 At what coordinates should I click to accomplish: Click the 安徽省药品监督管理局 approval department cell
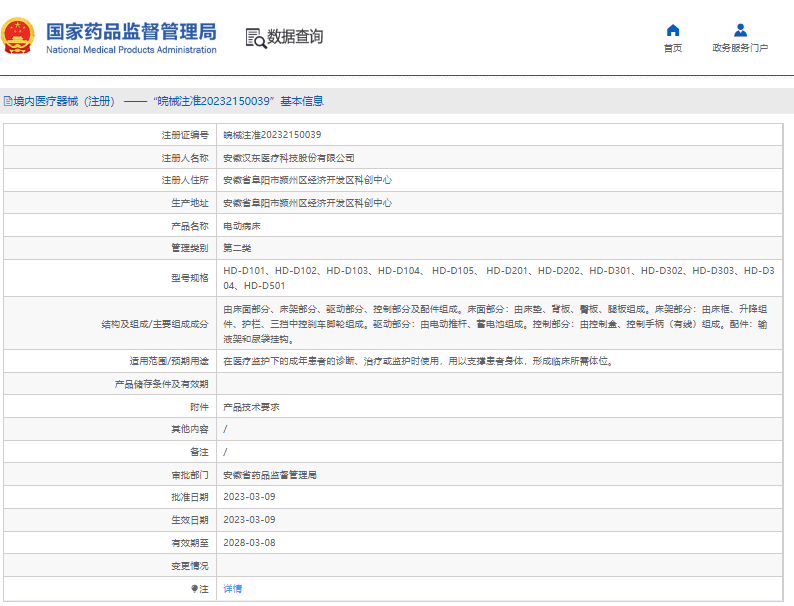tap(499, 475)
